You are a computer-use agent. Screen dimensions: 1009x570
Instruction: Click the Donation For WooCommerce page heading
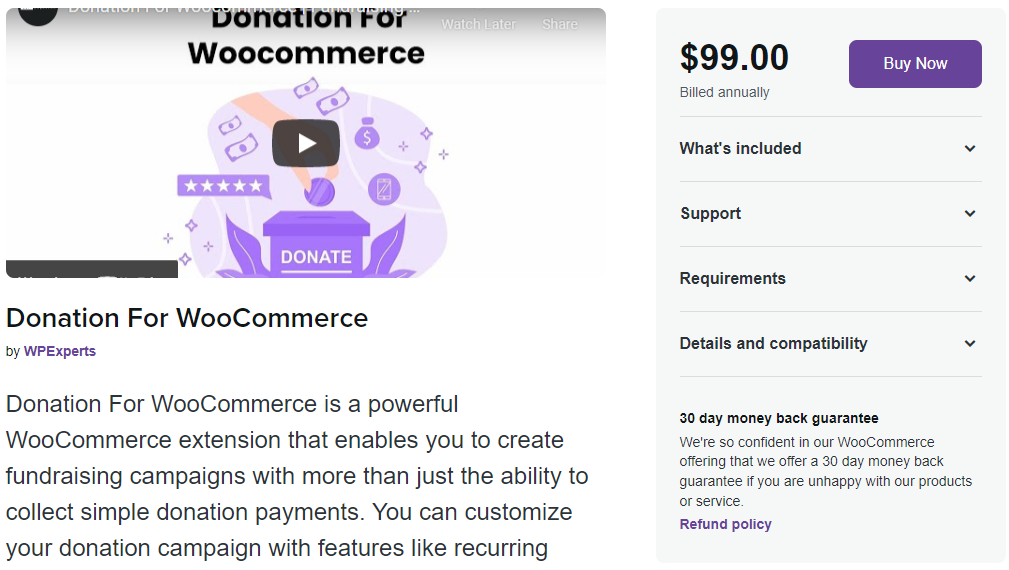(x=187, y=318)
